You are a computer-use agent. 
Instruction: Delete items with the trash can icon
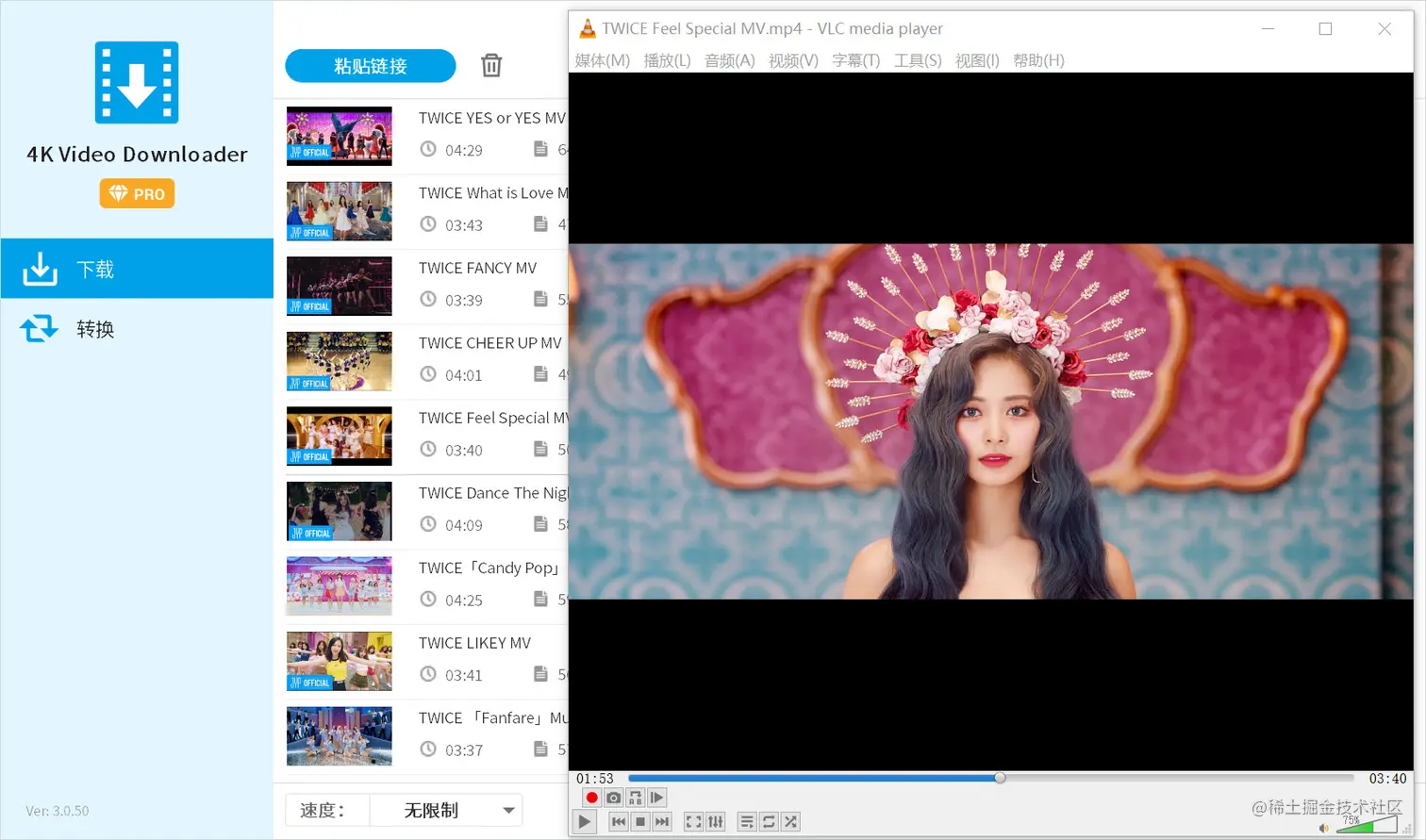[x=491, y=65]
